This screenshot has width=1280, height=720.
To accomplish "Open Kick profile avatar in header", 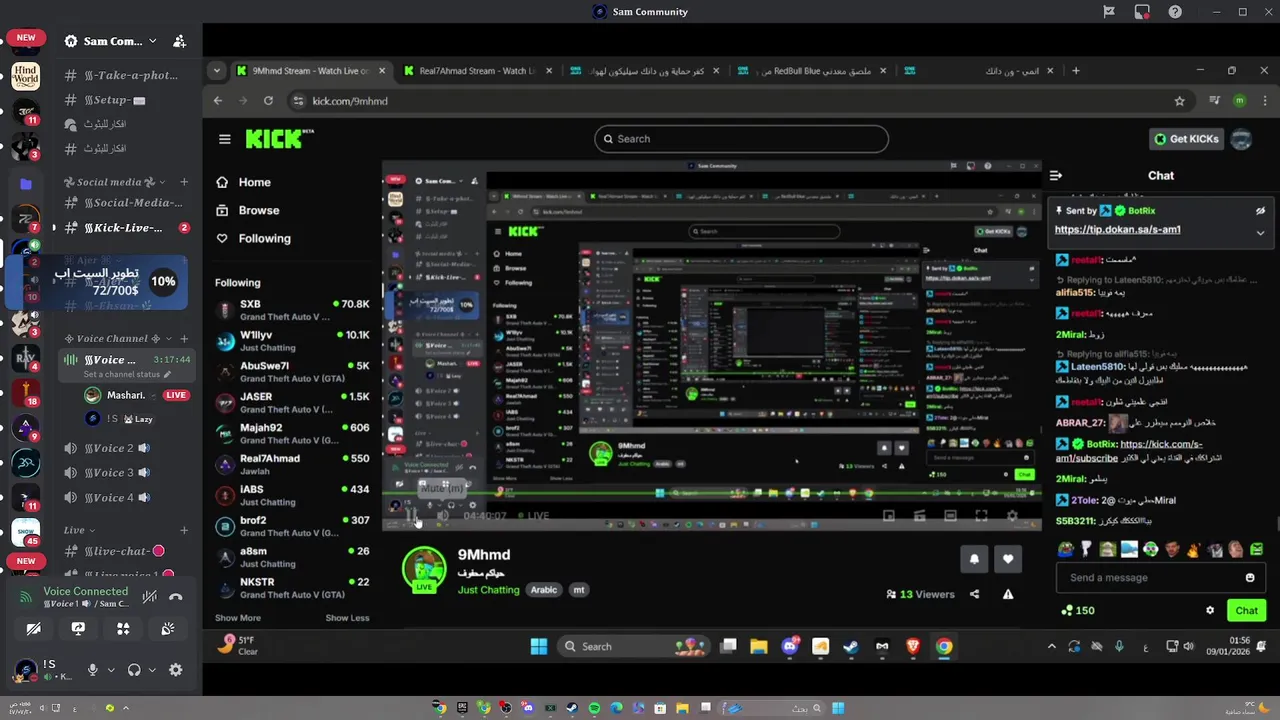I will click(x=1241, y=139).
